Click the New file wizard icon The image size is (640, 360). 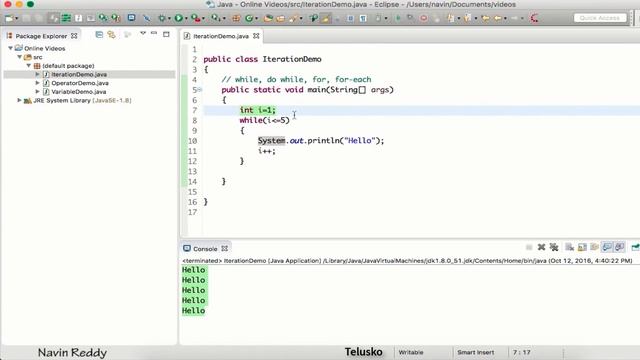click(x=9, y=18)
